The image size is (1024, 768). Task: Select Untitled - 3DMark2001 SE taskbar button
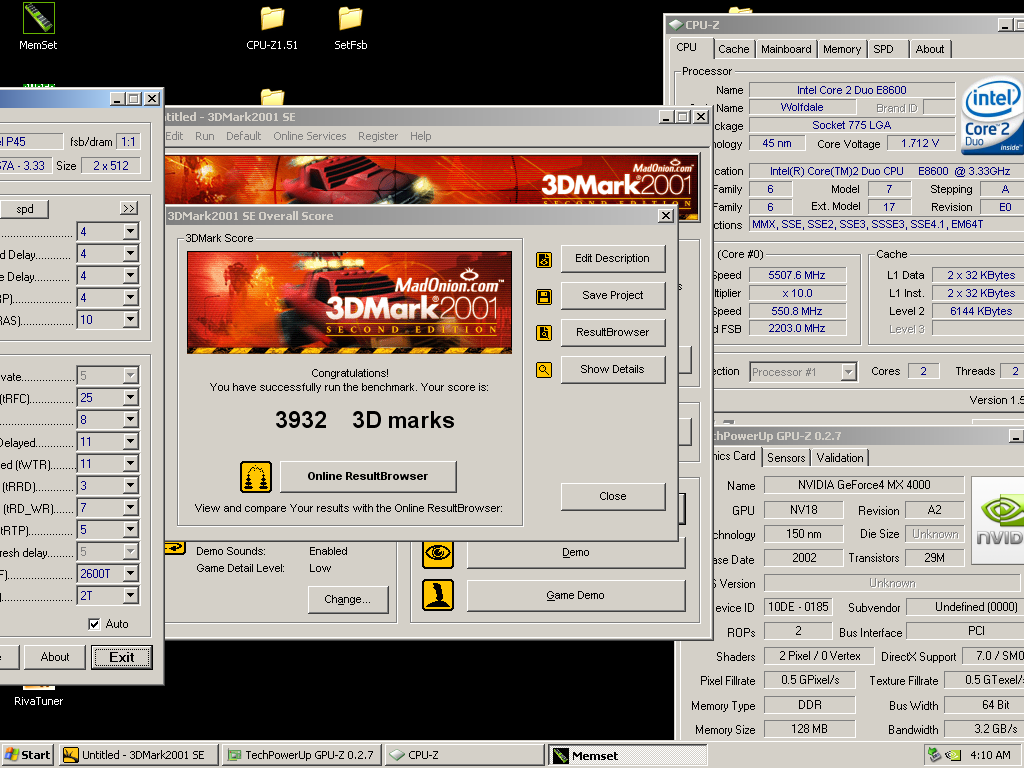coord(139,756)
